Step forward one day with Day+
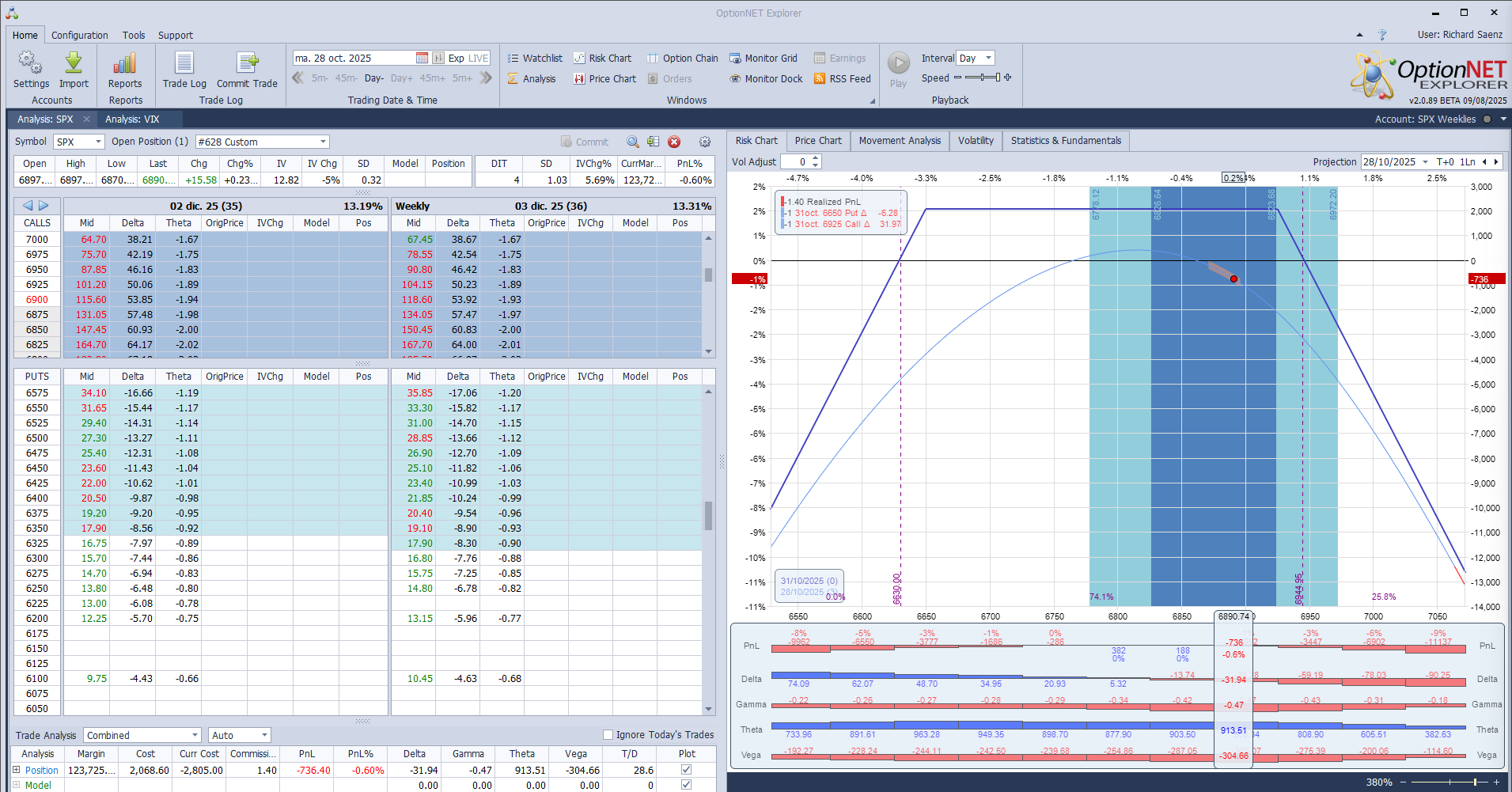 (402, 78)
